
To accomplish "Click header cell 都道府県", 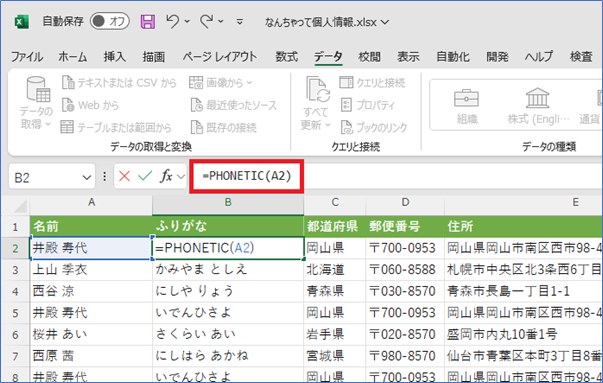I will tap(335, 226).
